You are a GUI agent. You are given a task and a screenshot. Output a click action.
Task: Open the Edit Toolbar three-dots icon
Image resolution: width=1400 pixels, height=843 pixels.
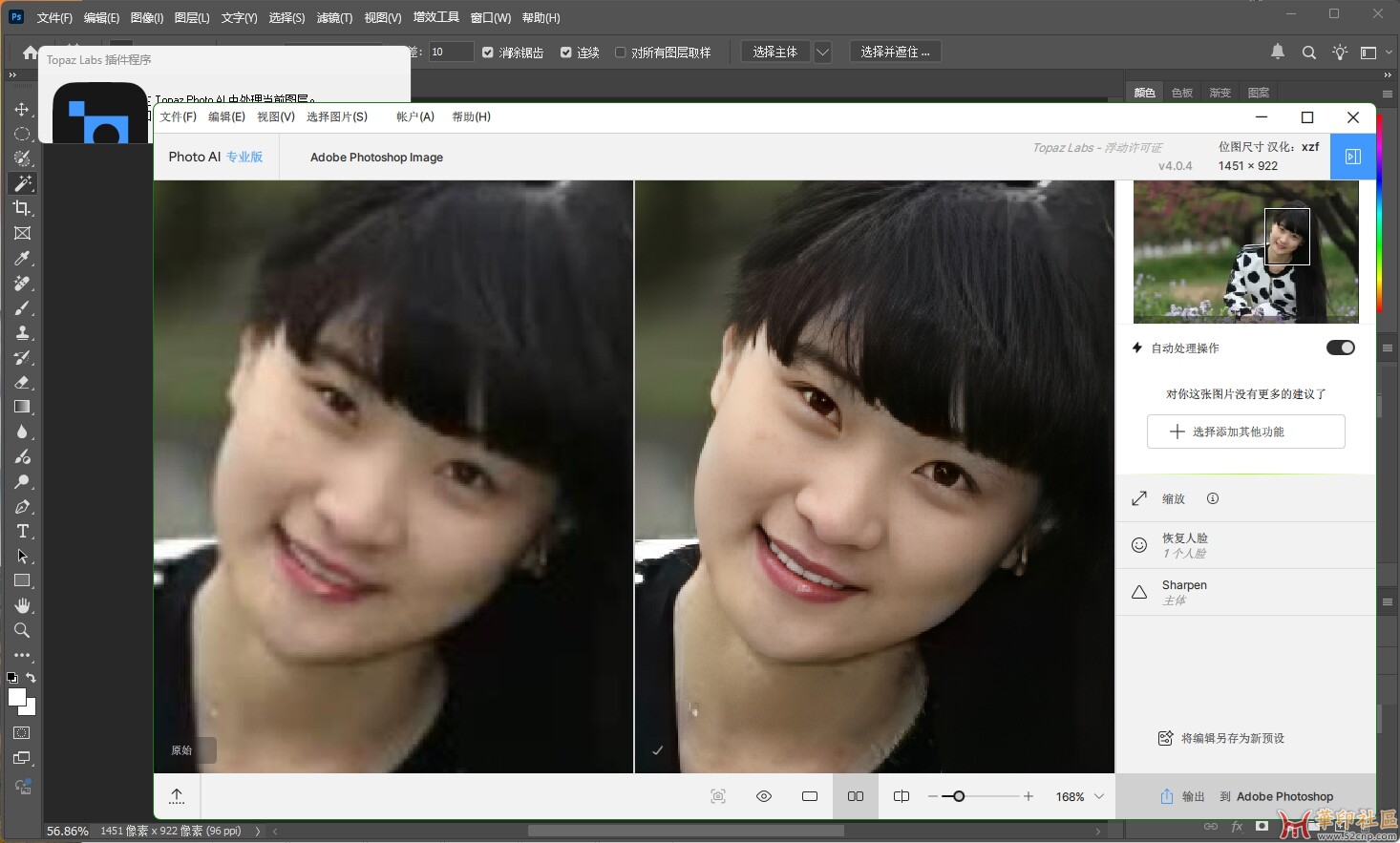point(22,656)
